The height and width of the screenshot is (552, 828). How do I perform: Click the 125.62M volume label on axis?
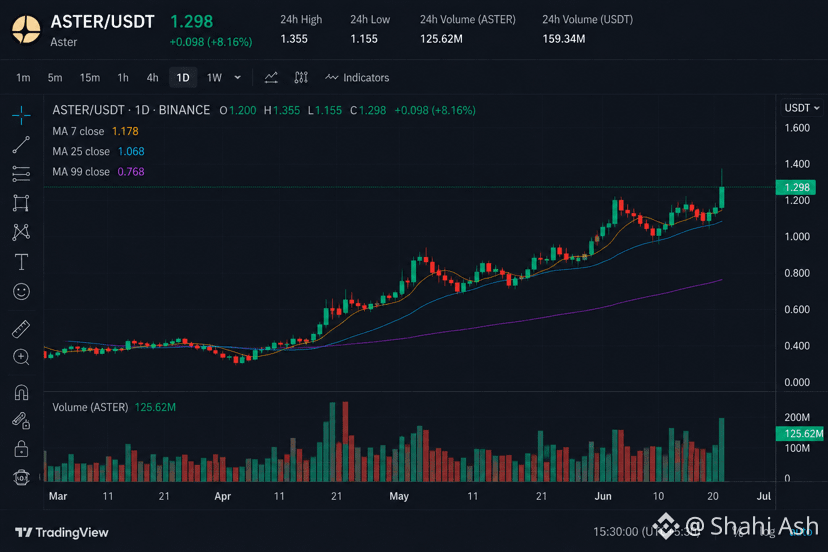(x=800, y=434)
